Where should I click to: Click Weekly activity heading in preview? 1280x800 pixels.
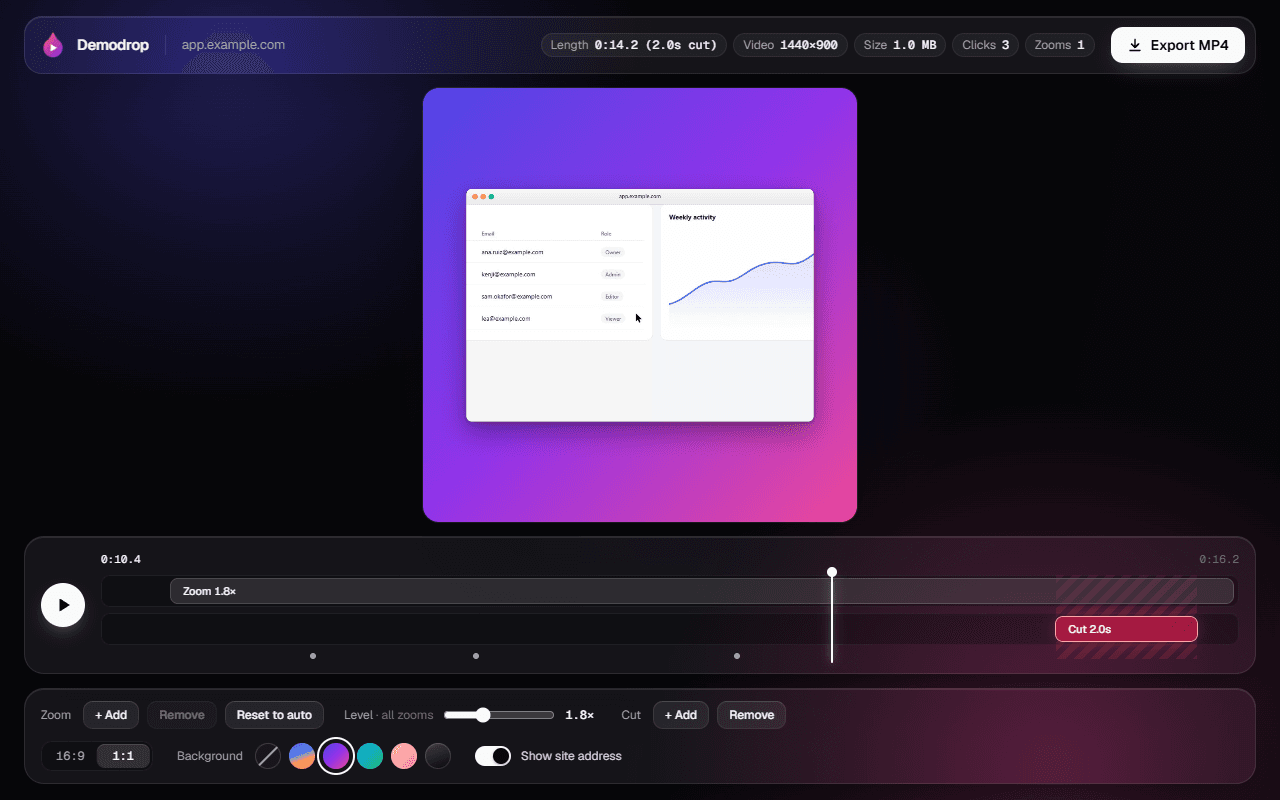[692, 217]
